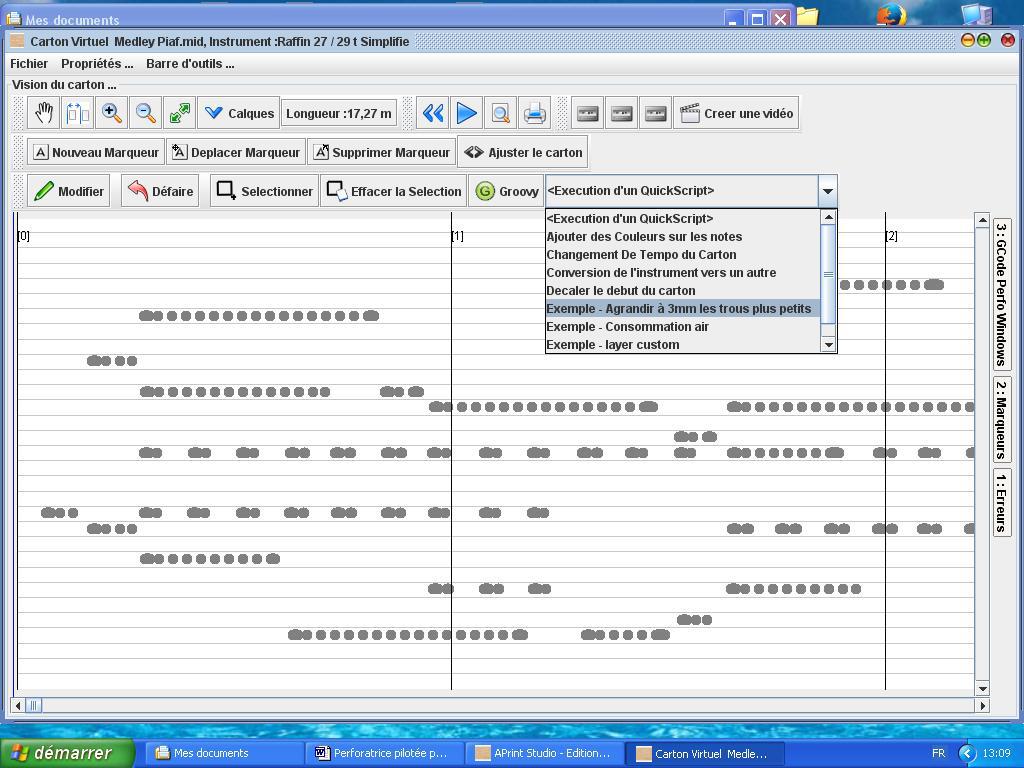Expand the QuickScript combo box arrow
This screenshot has width=1024, height=768.
(827, 191)
